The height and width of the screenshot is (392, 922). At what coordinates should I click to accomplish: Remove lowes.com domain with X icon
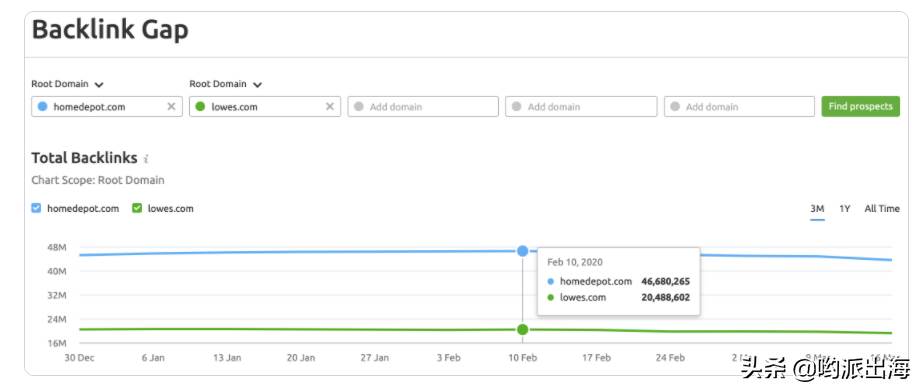point(330,106)
